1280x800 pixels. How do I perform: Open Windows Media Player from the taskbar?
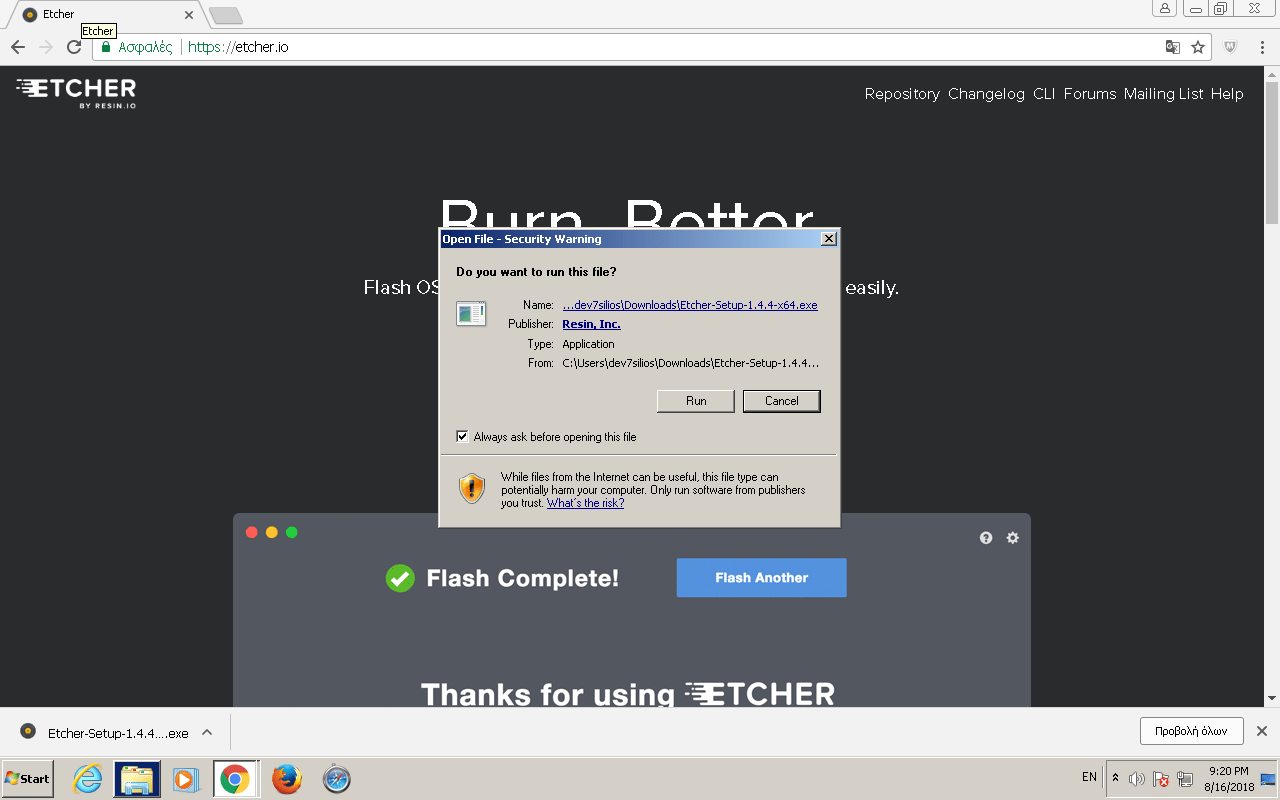click(186, 779)
